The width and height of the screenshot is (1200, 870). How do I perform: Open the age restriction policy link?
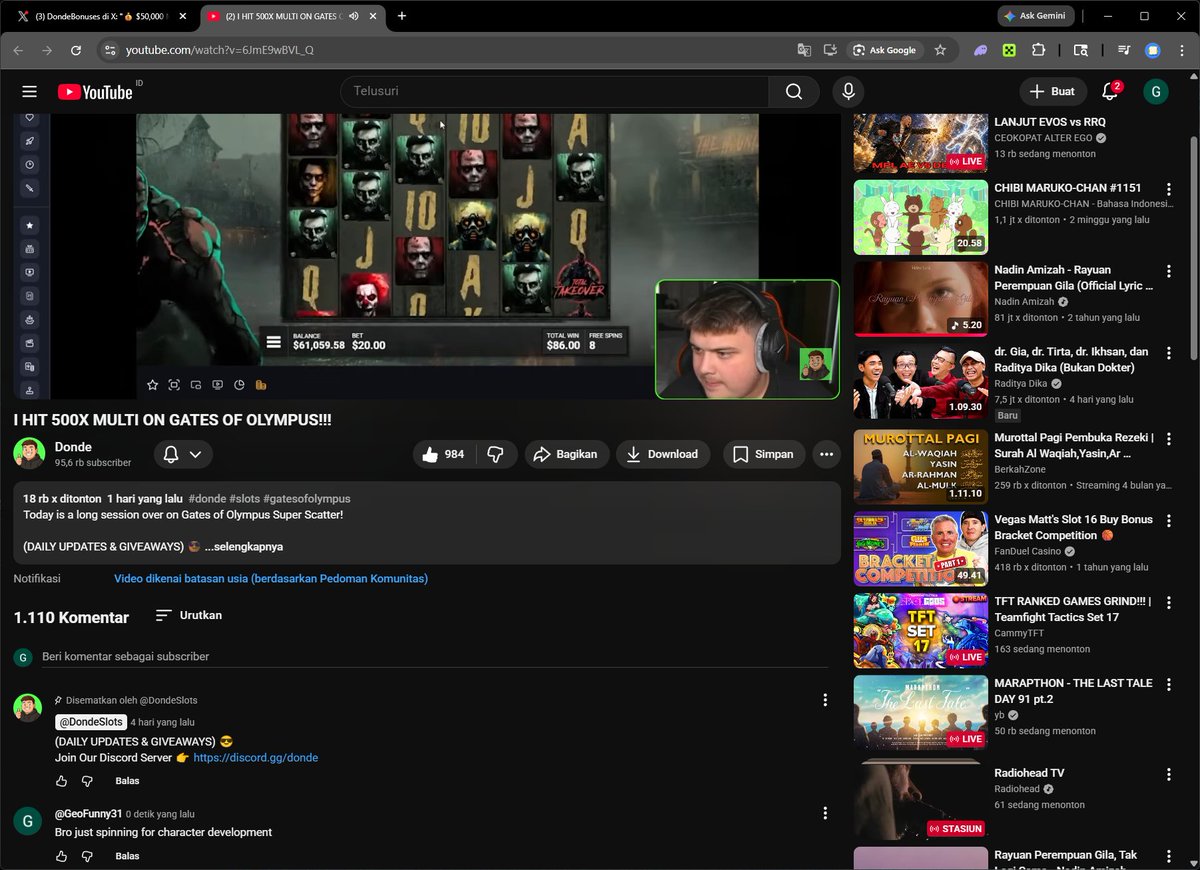[271, 579]
